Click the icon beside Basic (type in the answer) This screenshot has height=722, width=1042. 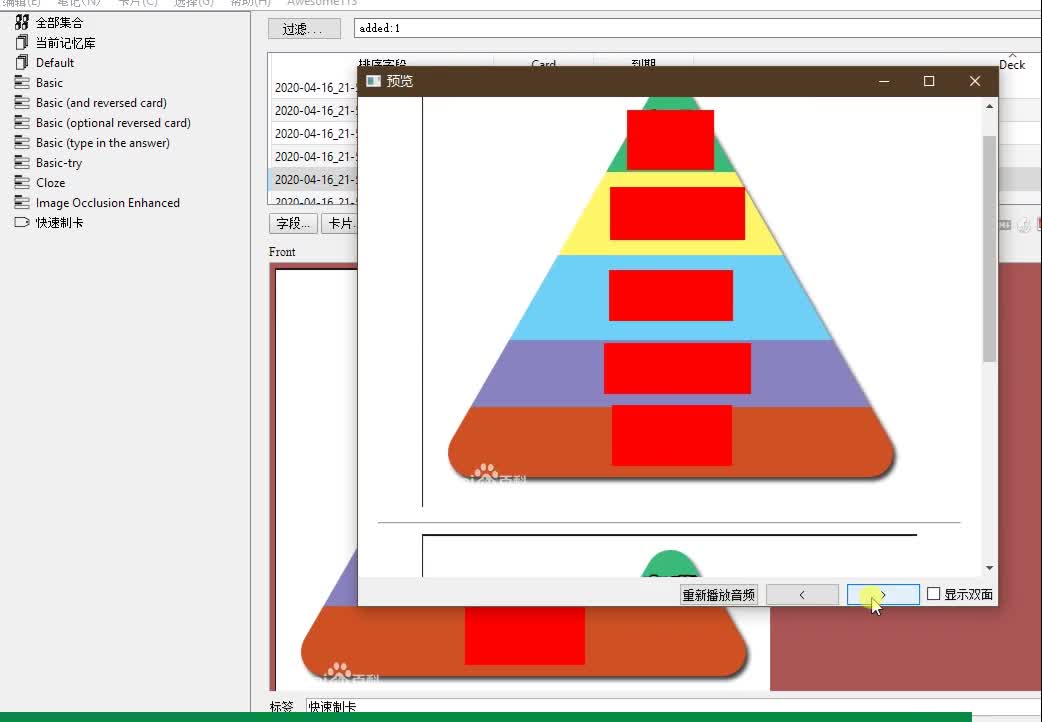[x=22, y=142]
